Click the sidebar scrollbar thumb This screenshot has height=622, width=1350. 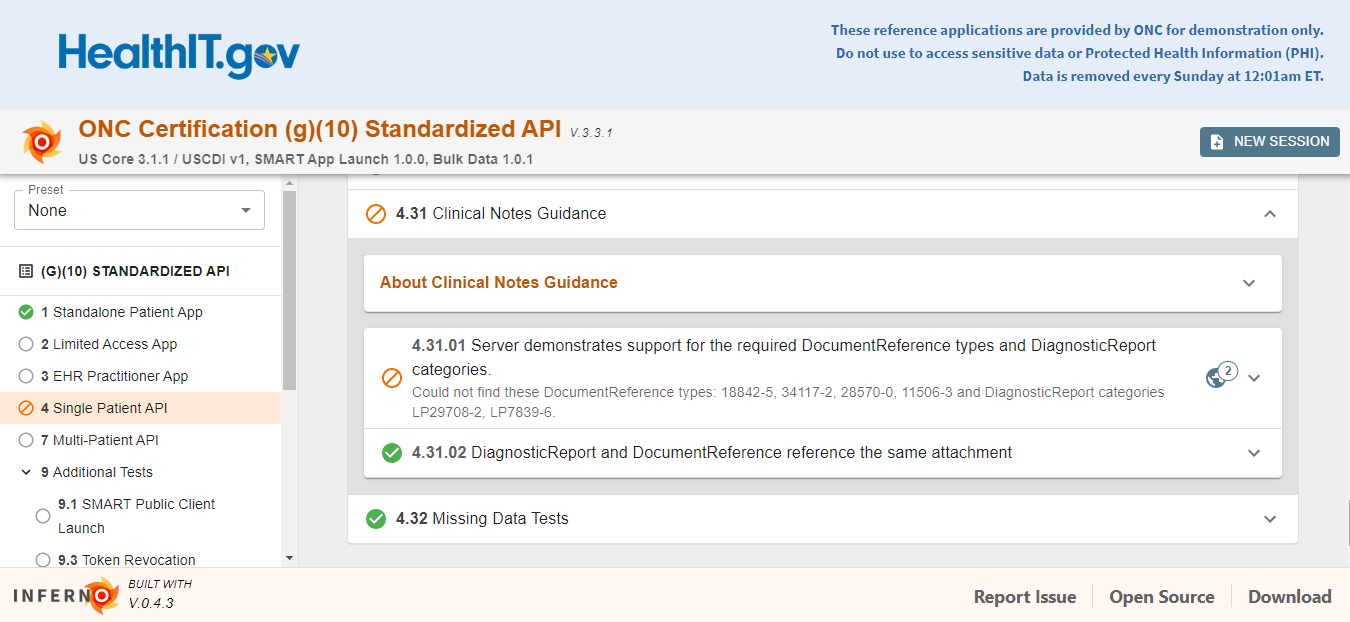point(290,290)
